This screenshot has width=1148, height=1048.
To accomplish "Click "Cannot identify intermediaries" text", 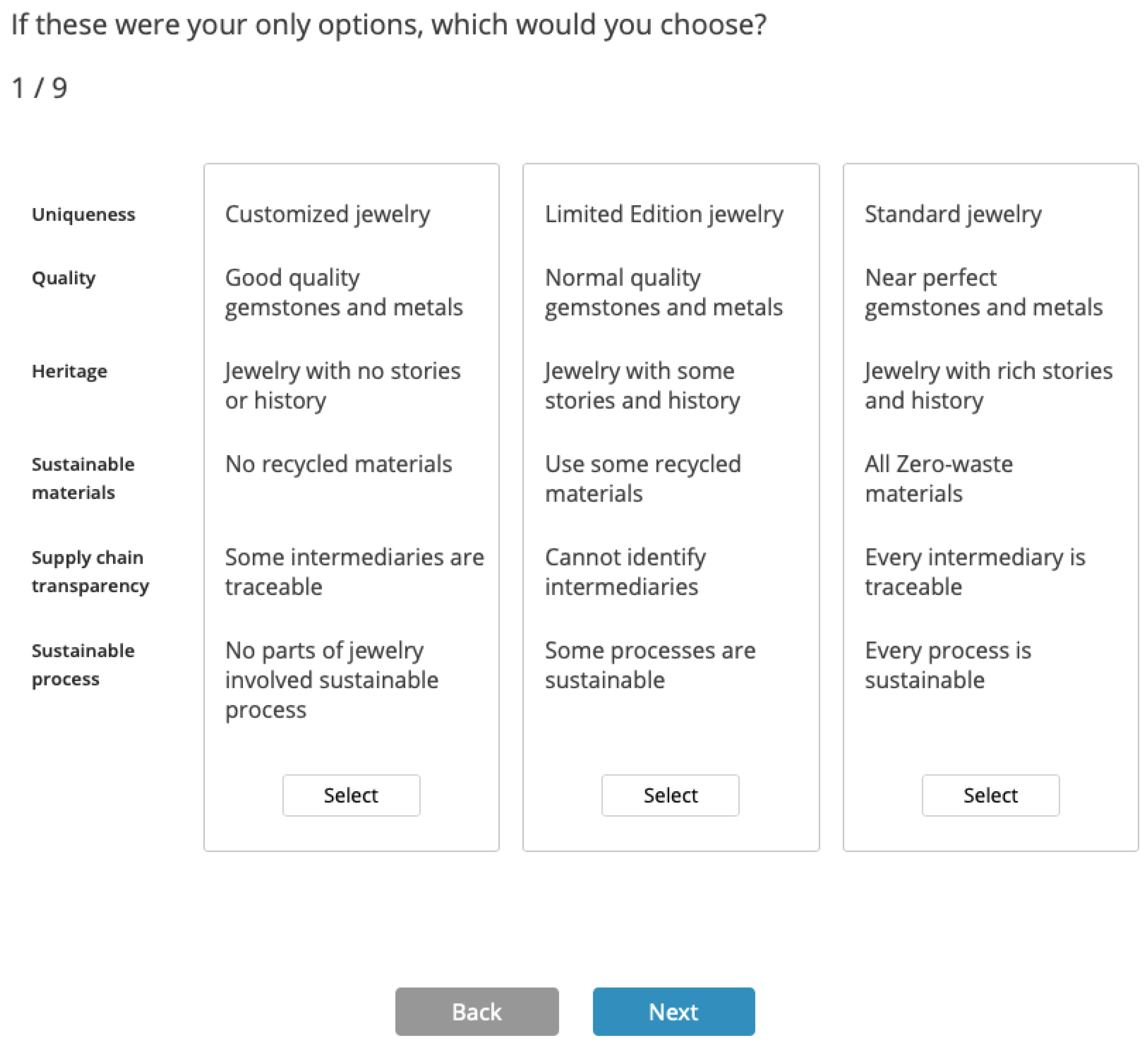I will [625, 572].
